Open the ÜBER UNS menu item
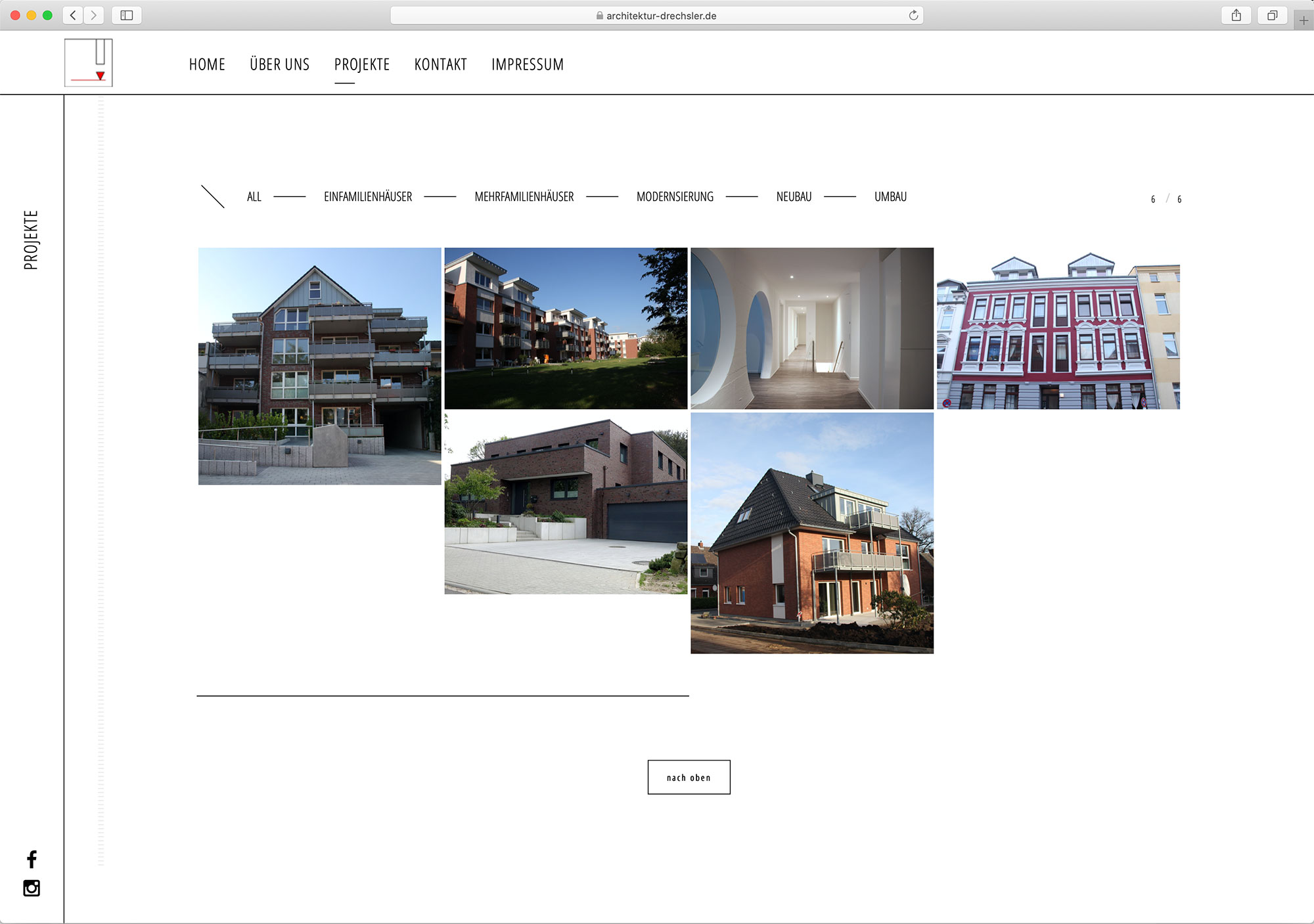The width and height of the screenshot is (1314, 924). pyautogui.click(x=279, y=64)
